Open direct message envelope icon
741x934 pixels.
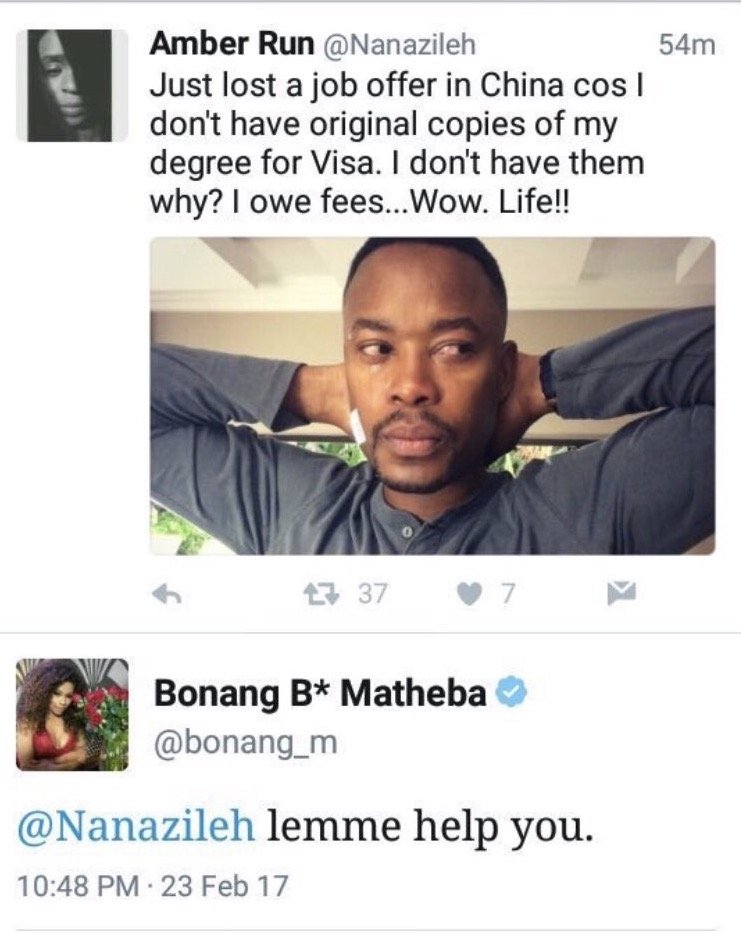click(x=621, y=594)
